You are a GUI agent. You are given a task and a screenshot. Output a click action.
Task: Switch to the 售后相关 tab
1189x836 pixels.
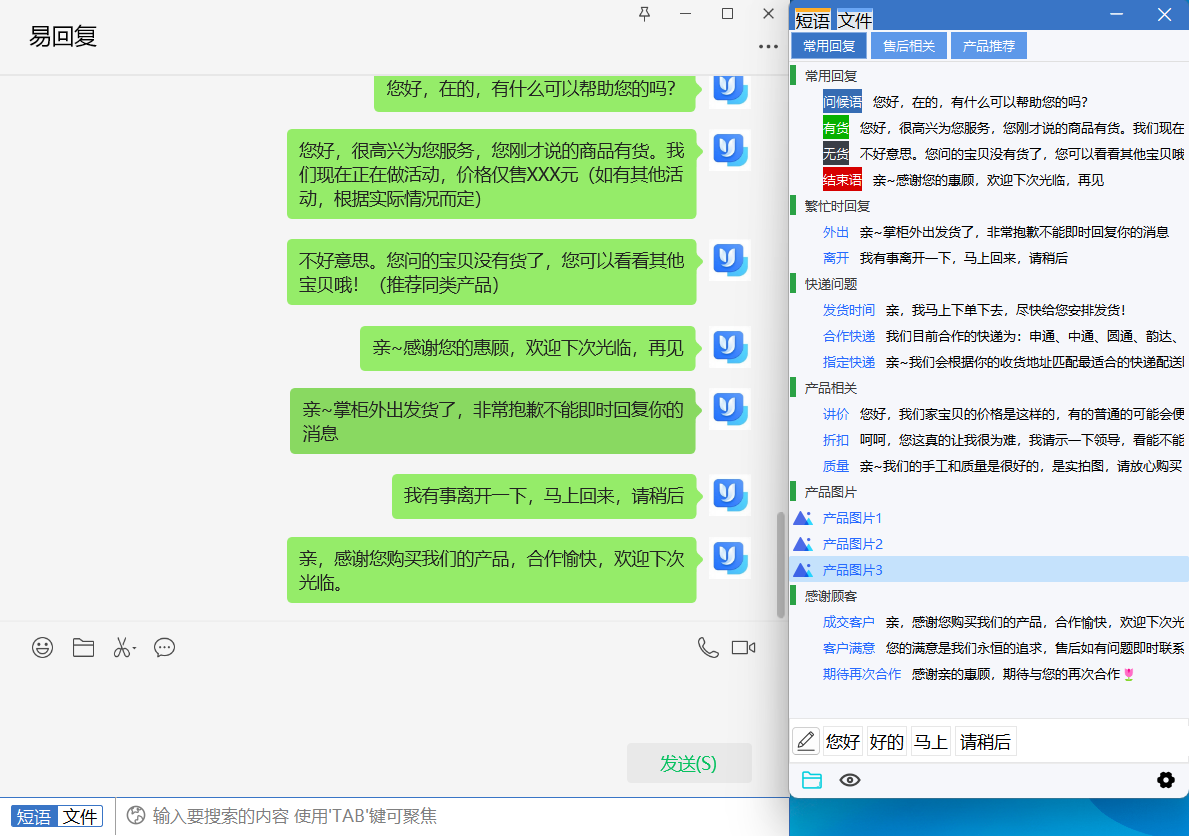(x=908, y=45)
